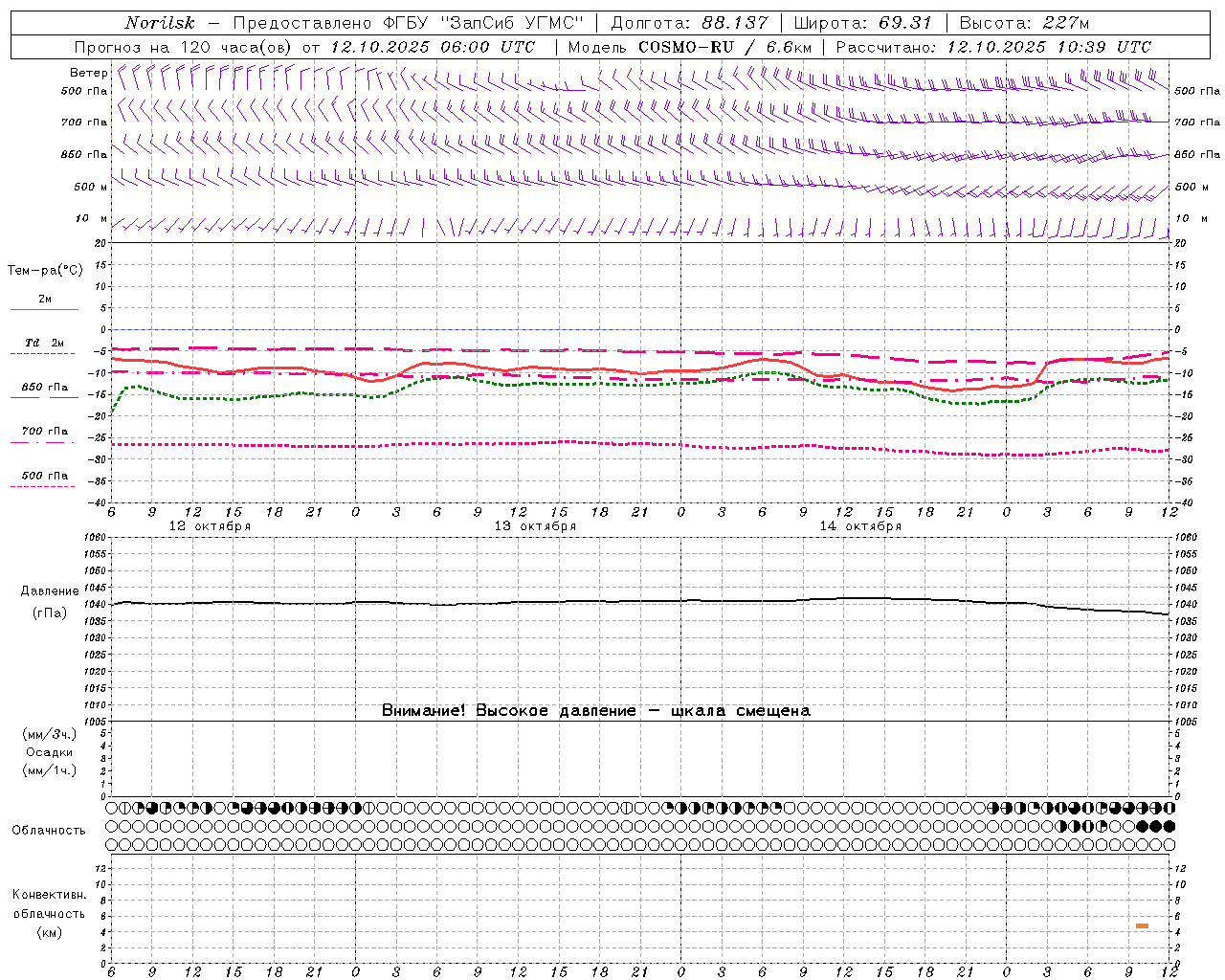Image resolution: width=1225 pixels, height=980 pixels.
Task: Click the 'Давление' pressure panel label
Action: 50,591
